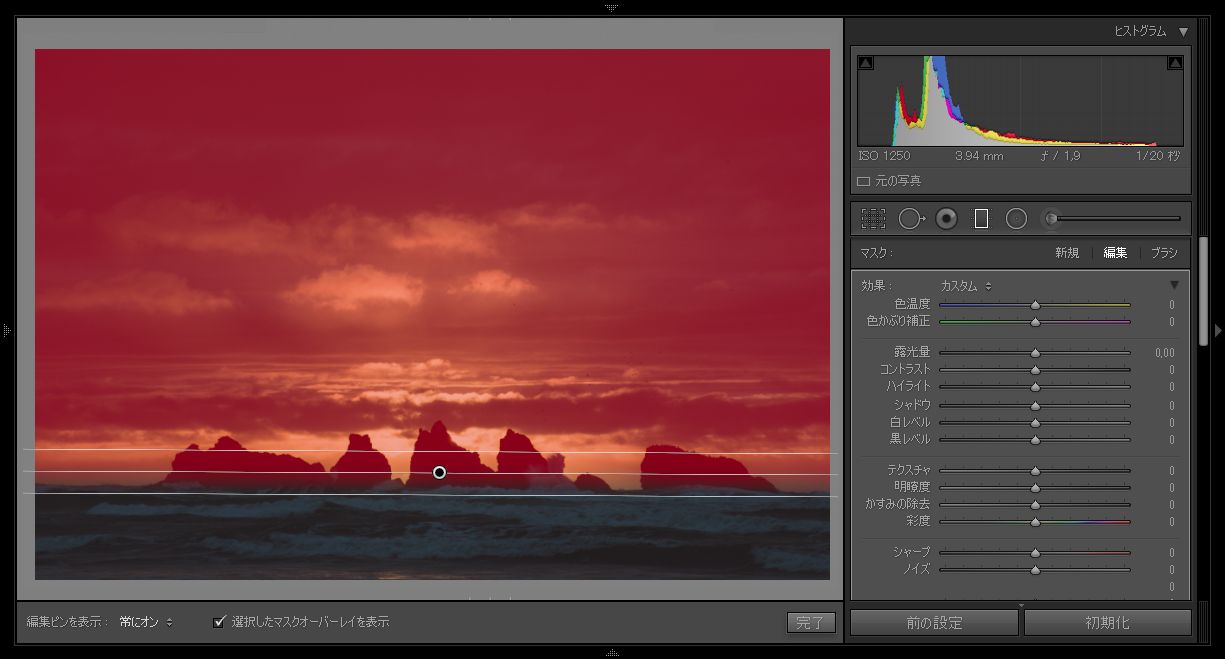Image resolution: width=1225 pixels, height=659 pixels.
Task: Click the histogram graph
Action: point(1020,101)
